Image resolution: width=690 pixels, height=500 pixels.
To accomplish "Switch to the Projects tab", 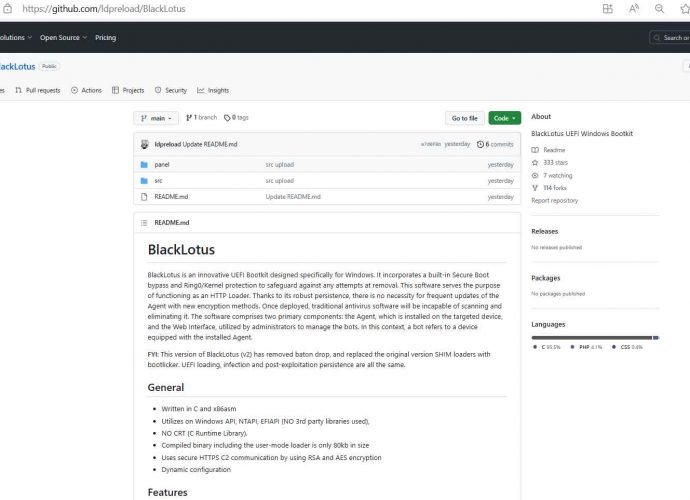I will point(128,90).
